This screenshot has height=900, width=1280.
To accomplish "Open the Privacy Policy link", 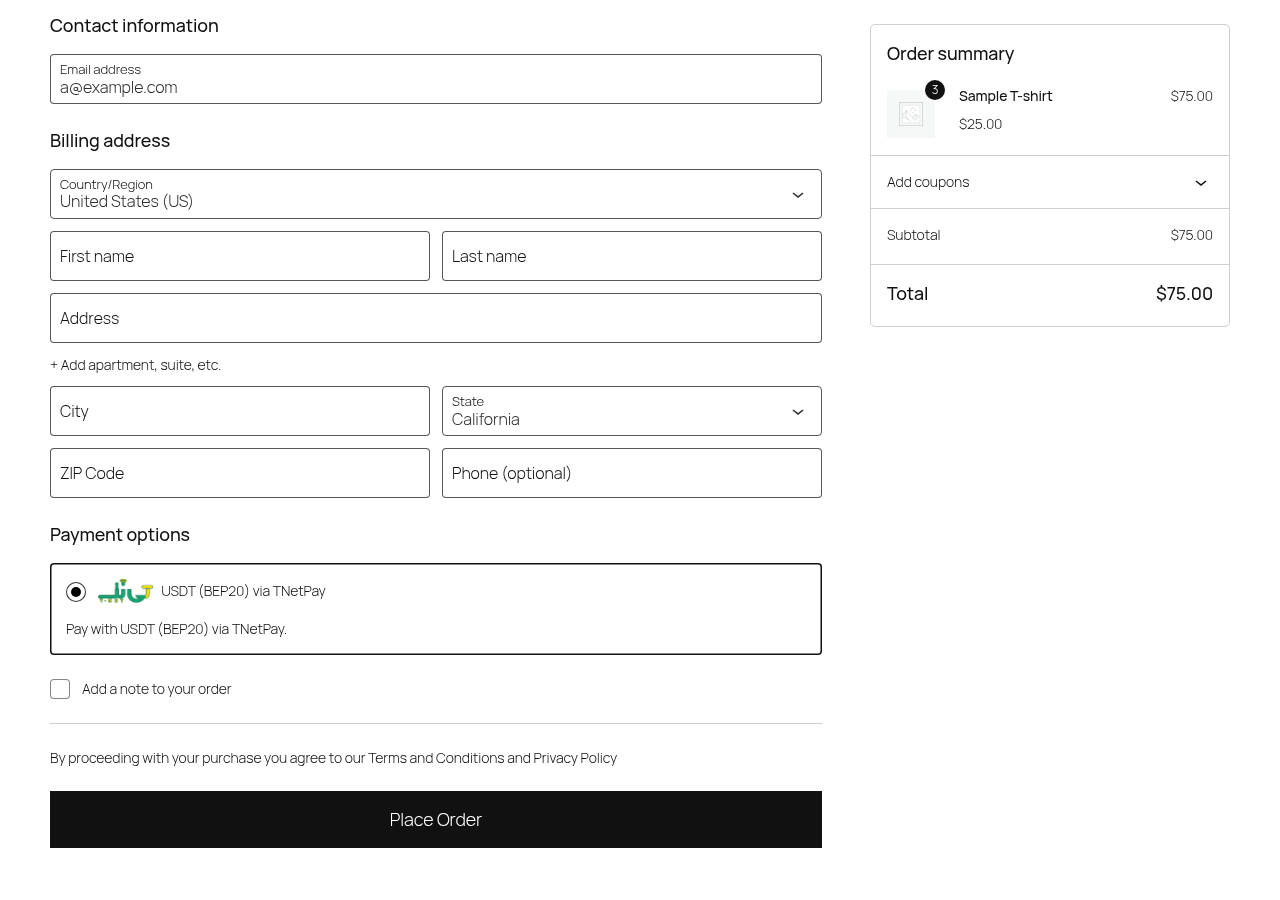I will tap(575, 758).
